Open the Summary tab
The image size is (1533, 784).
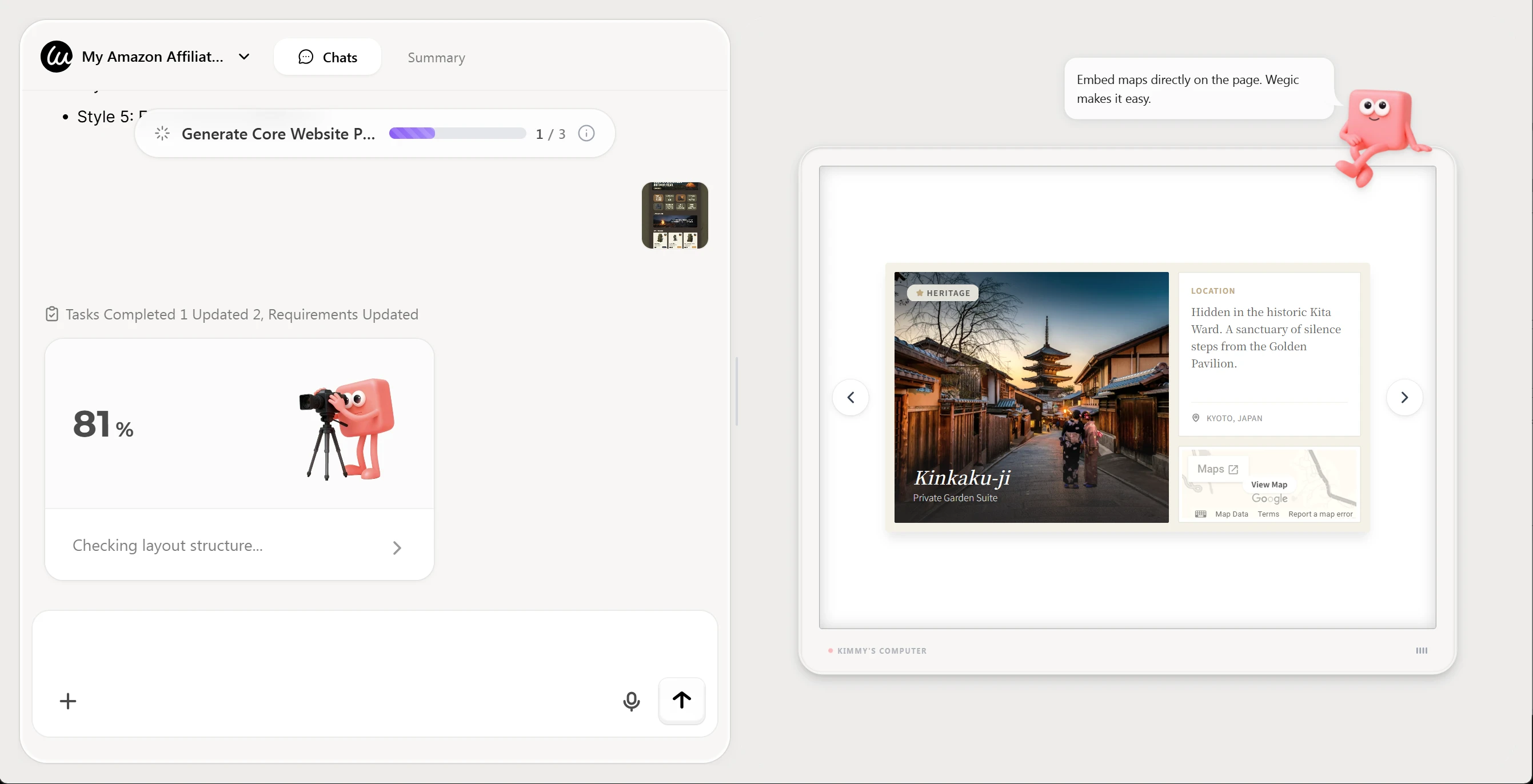click(x=436, y=58)
